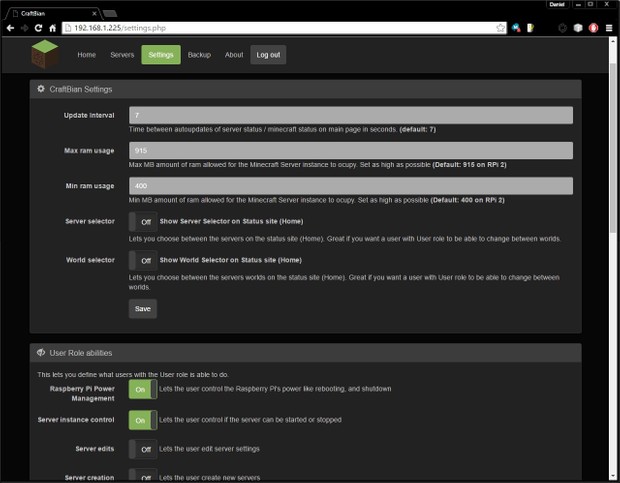This screenshot has height=483, width=620.
Task: Click the 'Server edits' label
Action: coord(95,449)
